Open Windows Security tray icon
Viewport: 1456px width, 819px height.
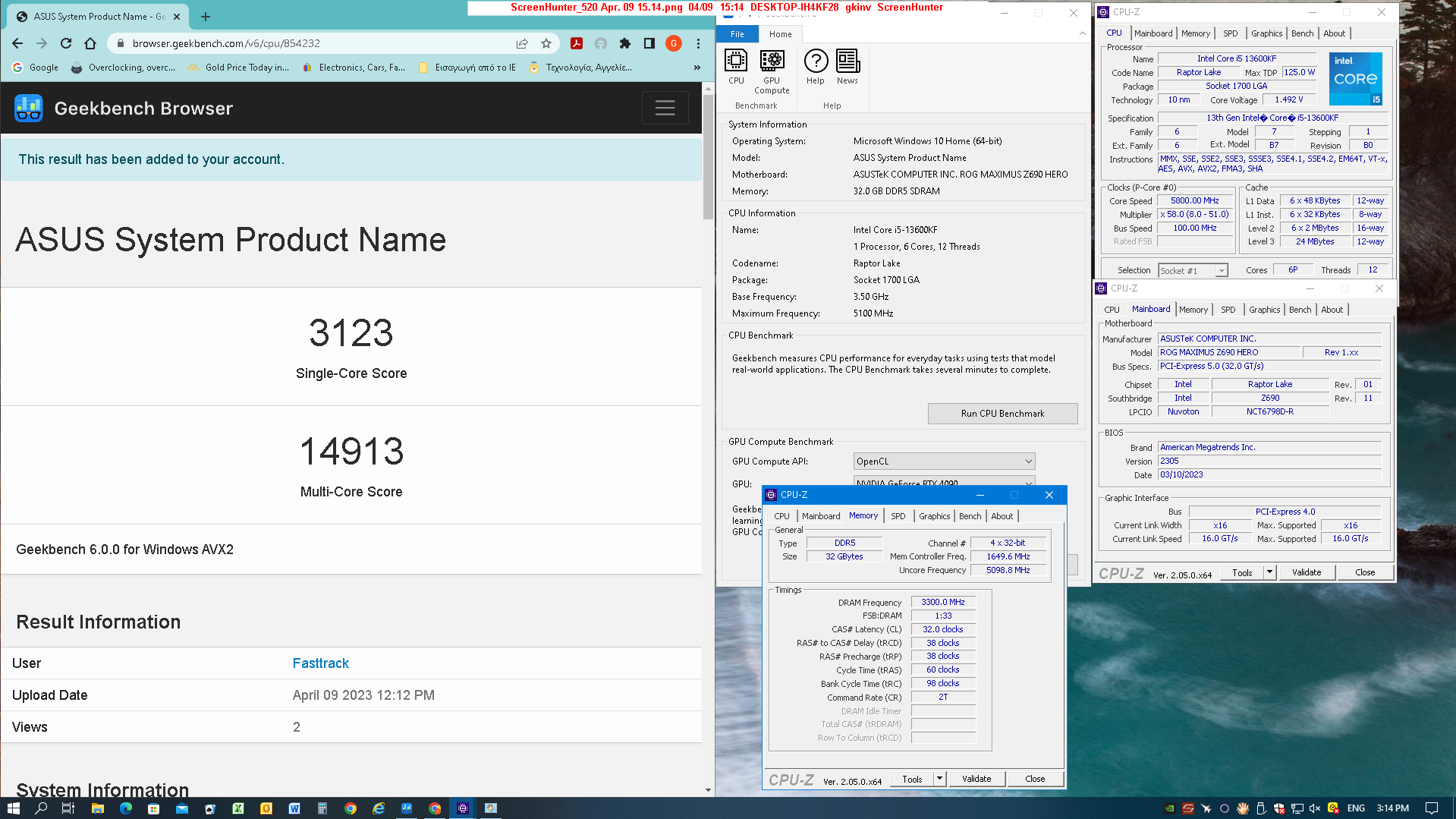click(1279, 808)
